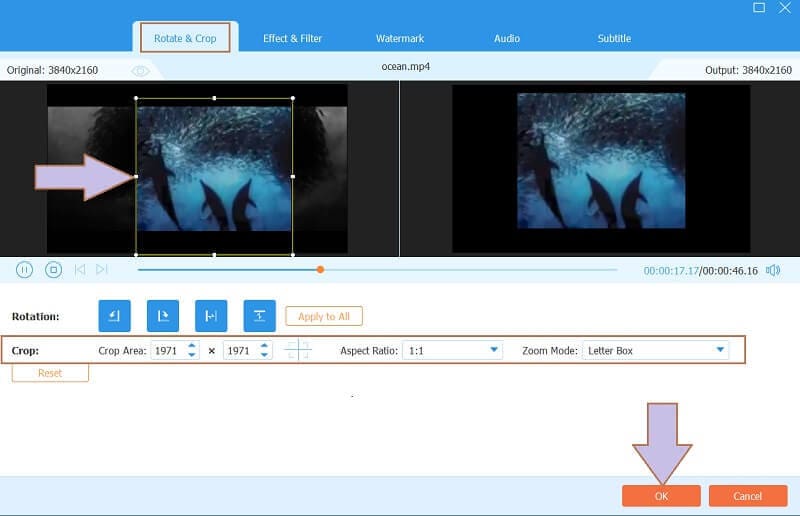Switch to Rotate & Crop tab
This screenshot has height=516, width=800.
(185, 38)
